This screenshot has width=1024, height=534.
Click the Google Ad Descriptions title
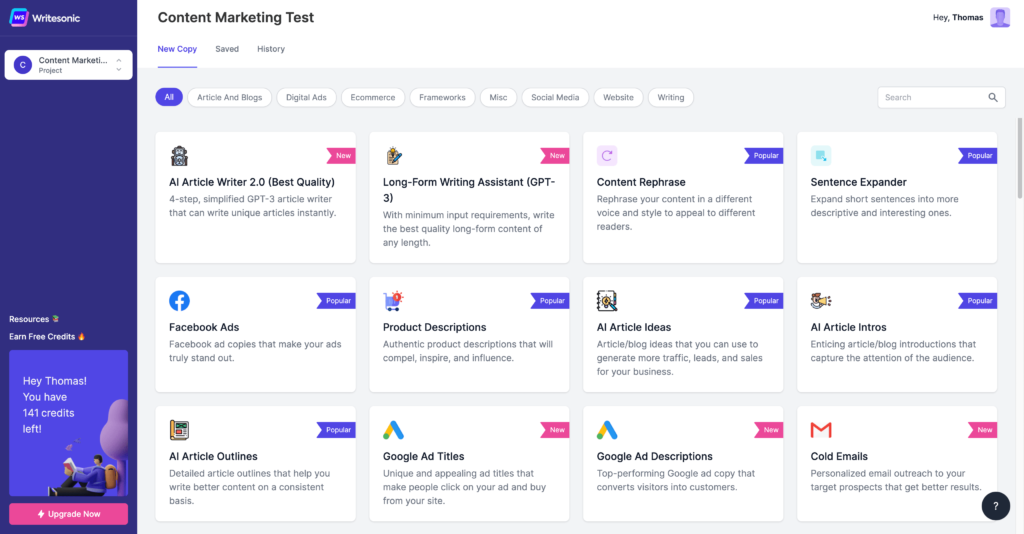pyautogui.click(x=654, y=456)
